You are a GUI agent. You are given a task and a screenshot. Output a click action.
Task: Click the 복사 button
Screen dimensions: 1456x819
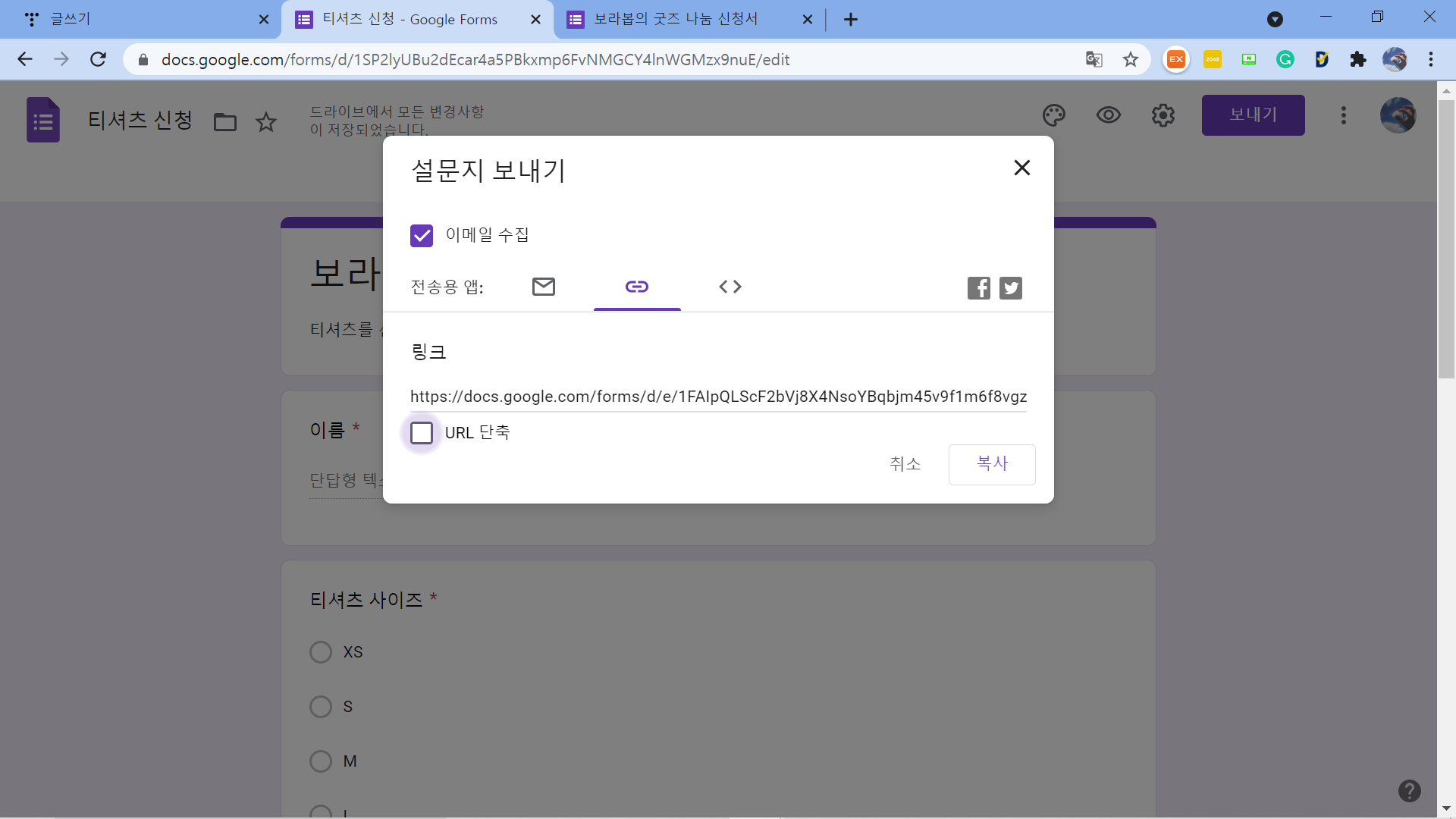(x=991, y=464)
